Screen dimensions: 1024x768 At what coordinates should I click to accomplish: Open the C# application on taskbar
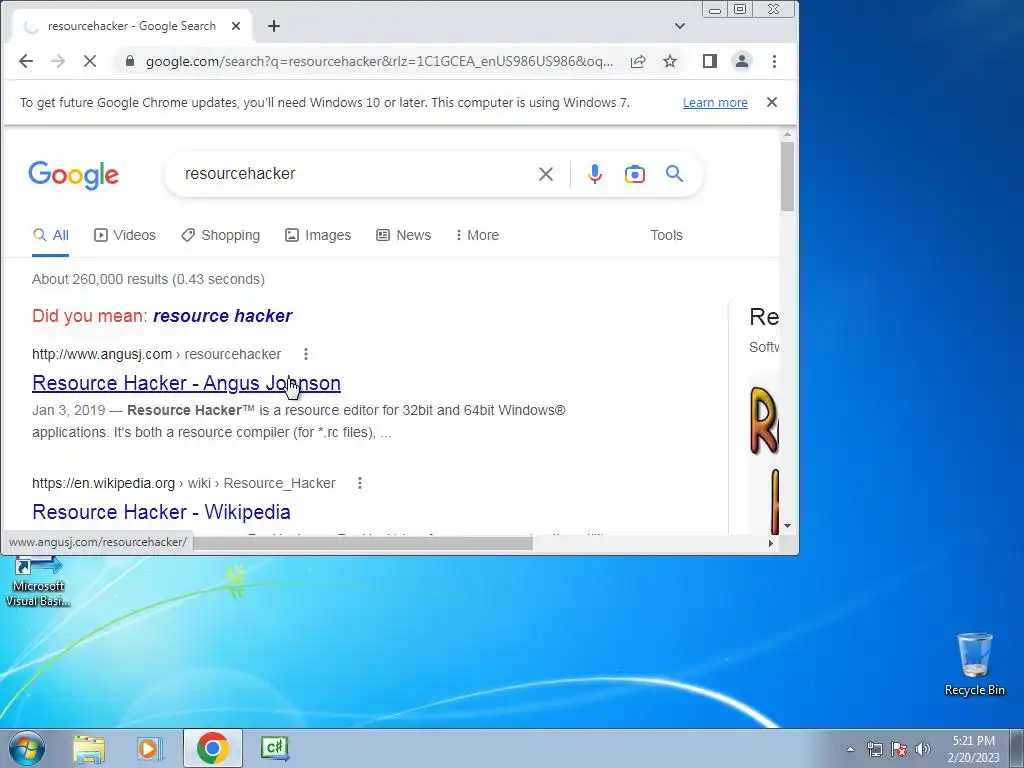274,748
